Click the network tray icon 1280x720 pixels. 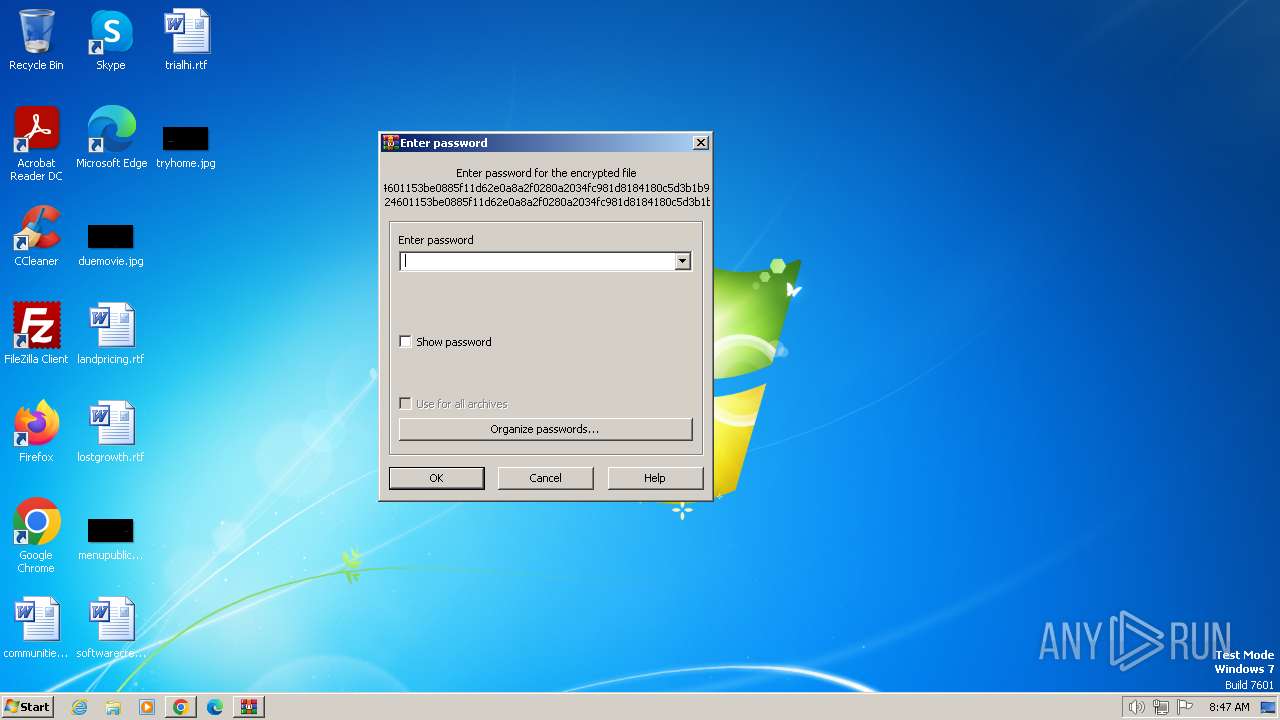pos(1161,707)
